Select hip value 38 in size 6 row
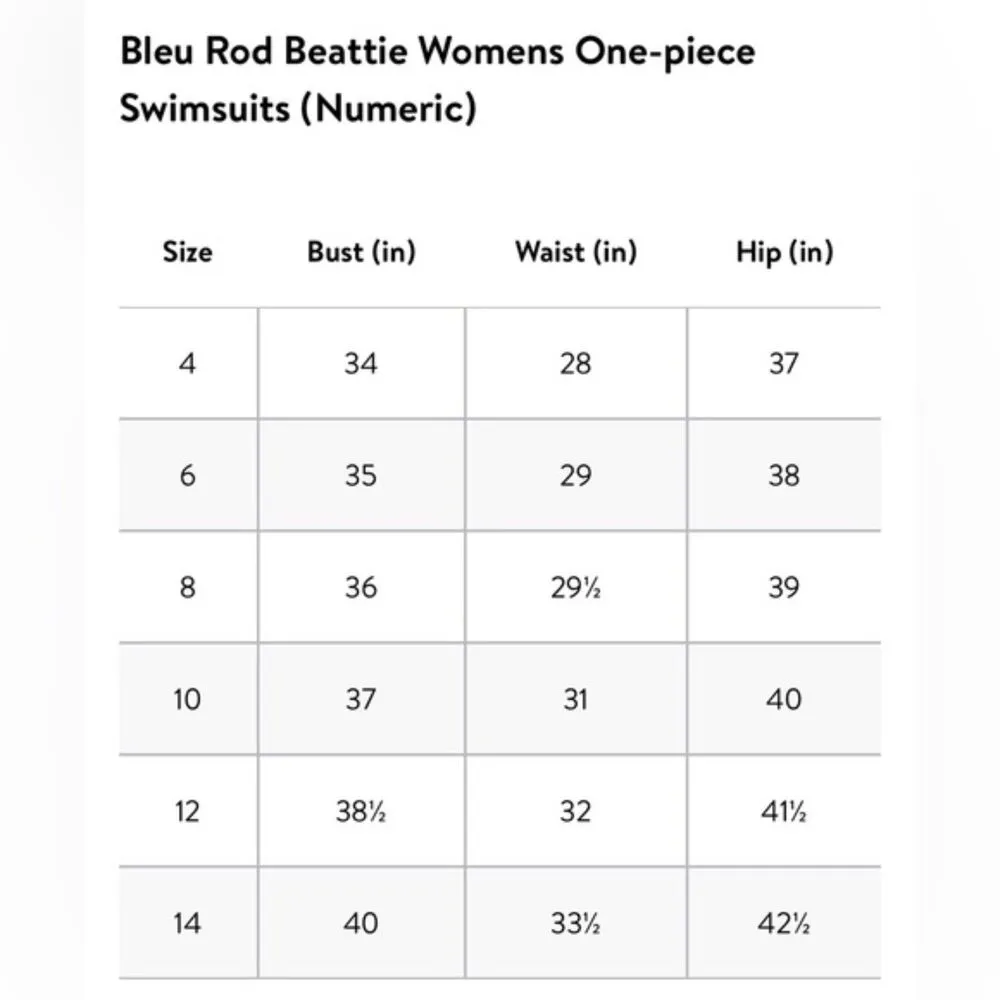This screenshot has width=1000, height=1000. (784, 475)
